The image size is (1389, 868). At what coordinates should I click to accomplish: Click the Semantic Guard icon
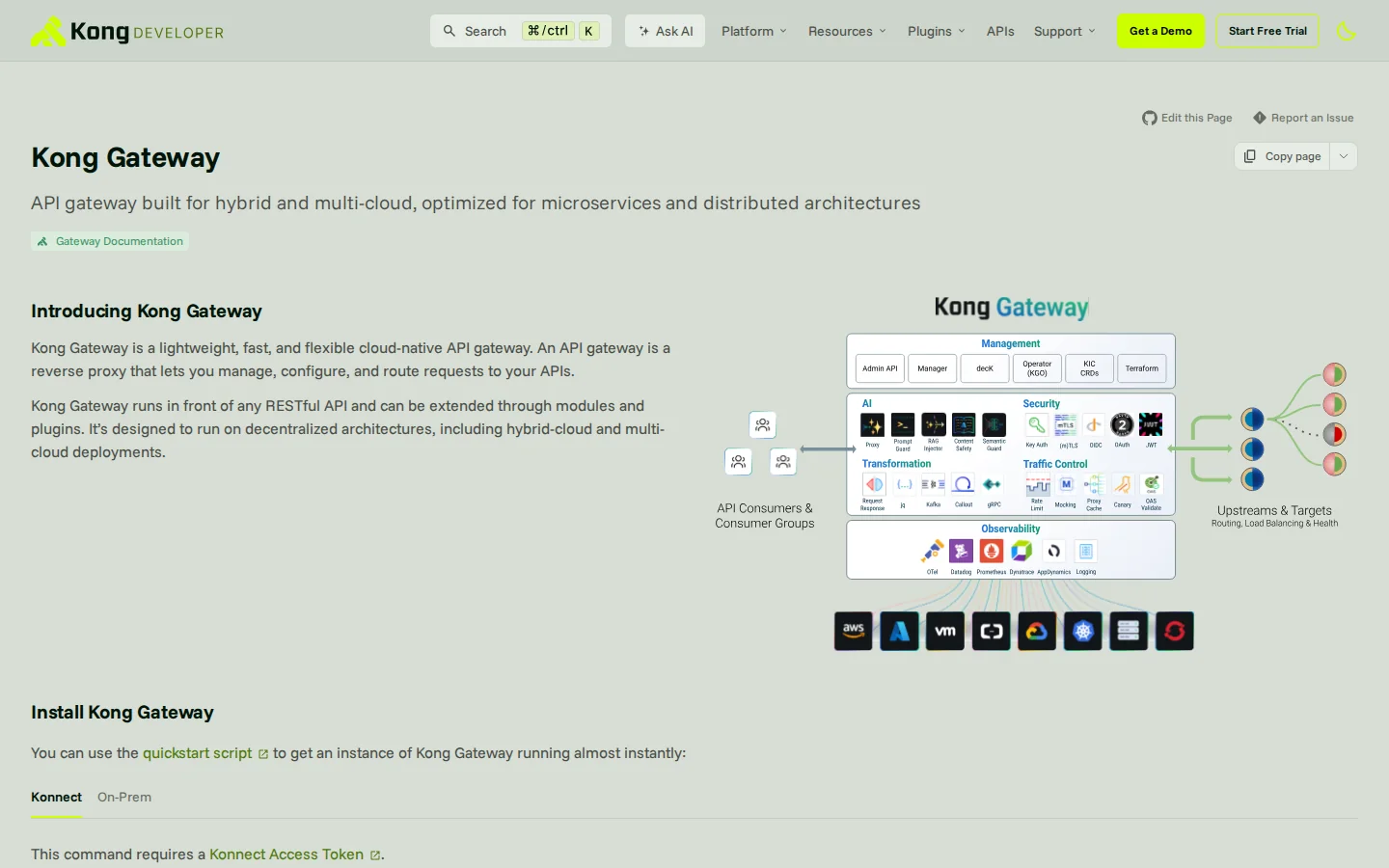pyautogui.click(x=994, y=425)
